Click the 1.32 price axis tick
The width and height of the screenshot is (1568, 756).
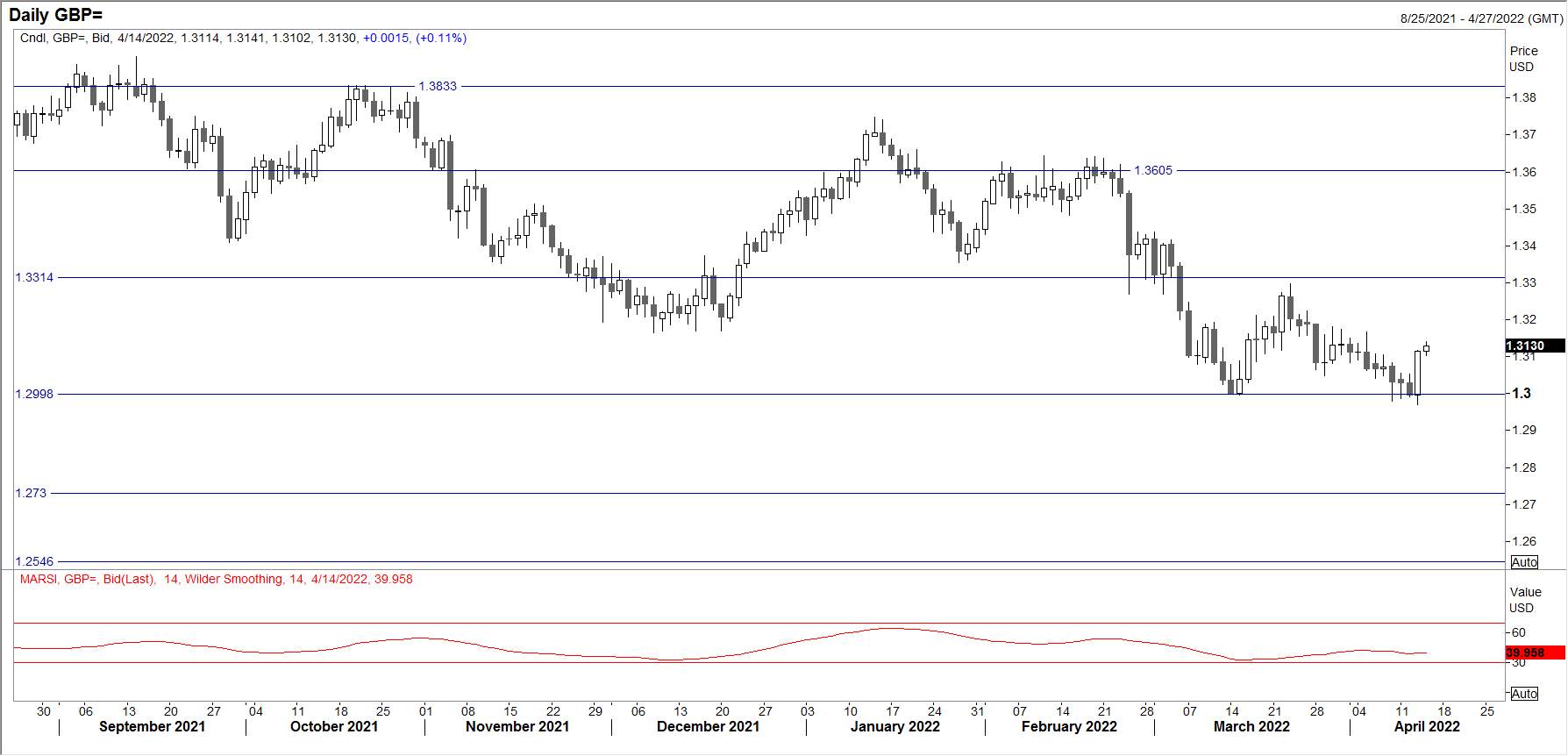pyautogui.click(x=1524, y=319)
